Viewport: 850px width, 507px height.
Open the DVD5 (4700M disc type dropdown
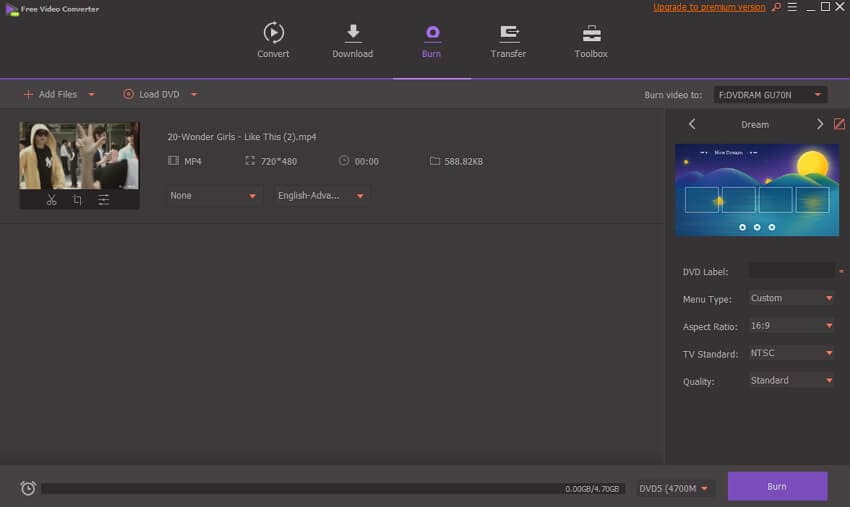[674, 489]
